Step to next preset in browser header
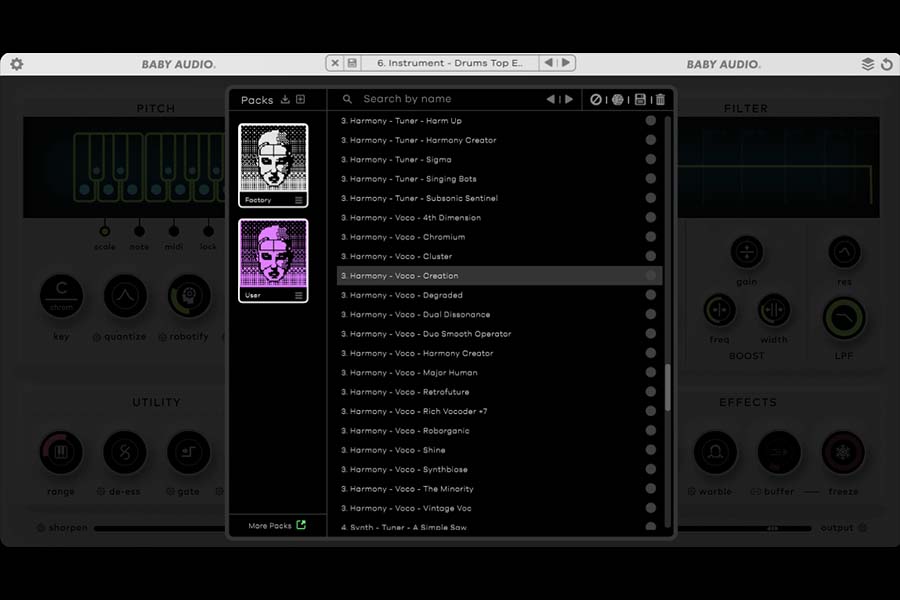The image size is (900, 600). tap(569, 99)
